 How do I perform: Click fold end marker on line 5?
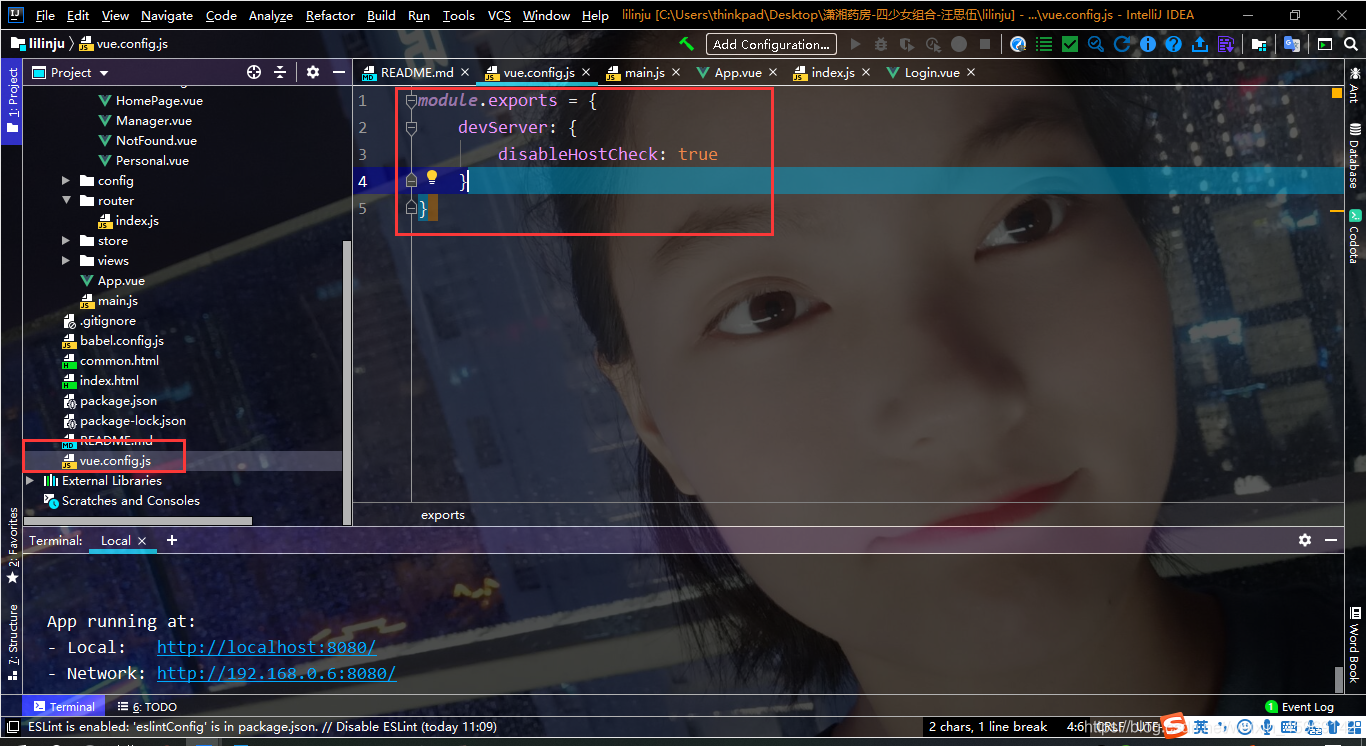411,208
